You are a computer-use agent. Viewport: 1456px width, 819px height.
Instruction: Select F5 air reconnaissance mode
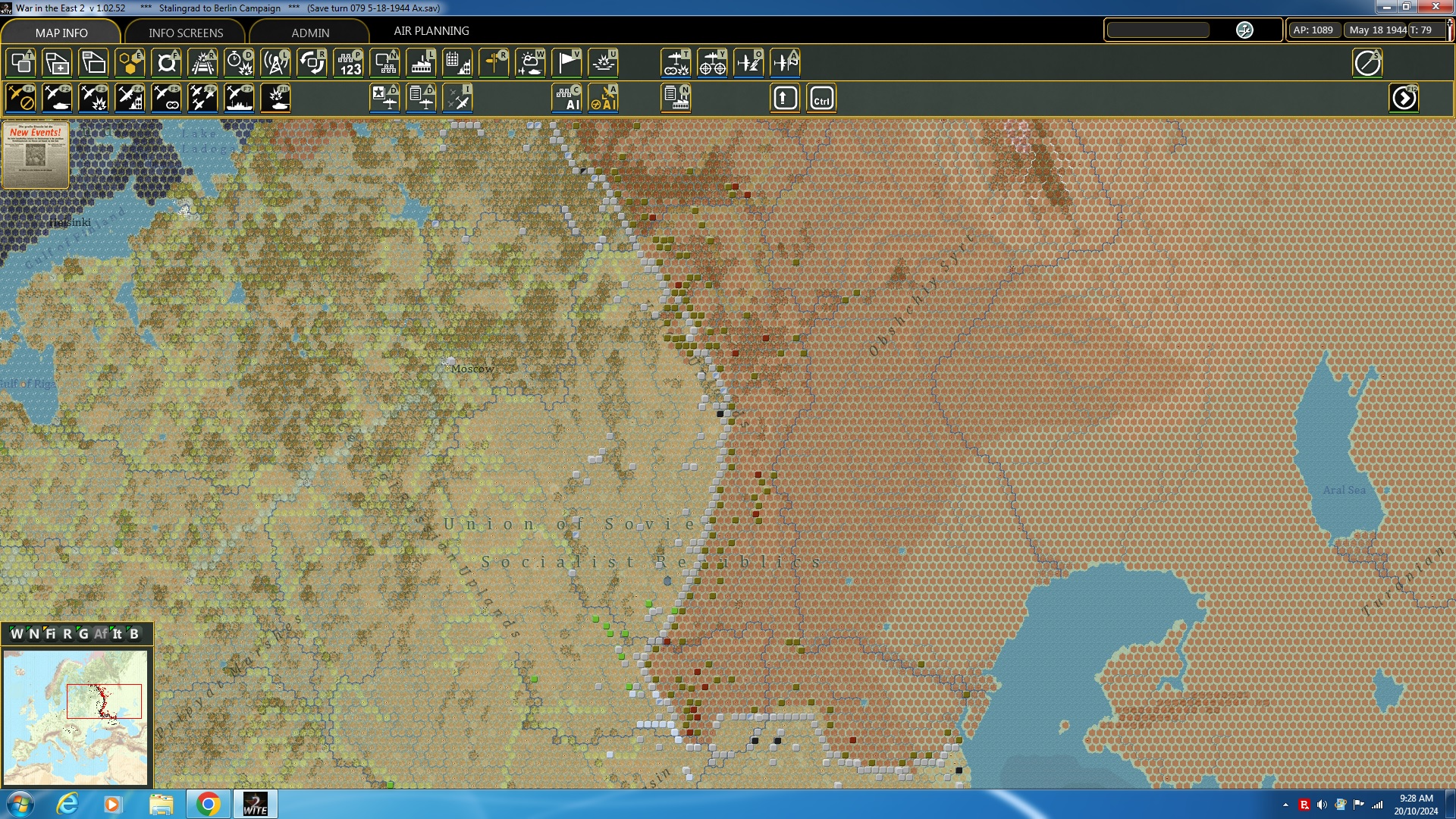click(166, 99)
